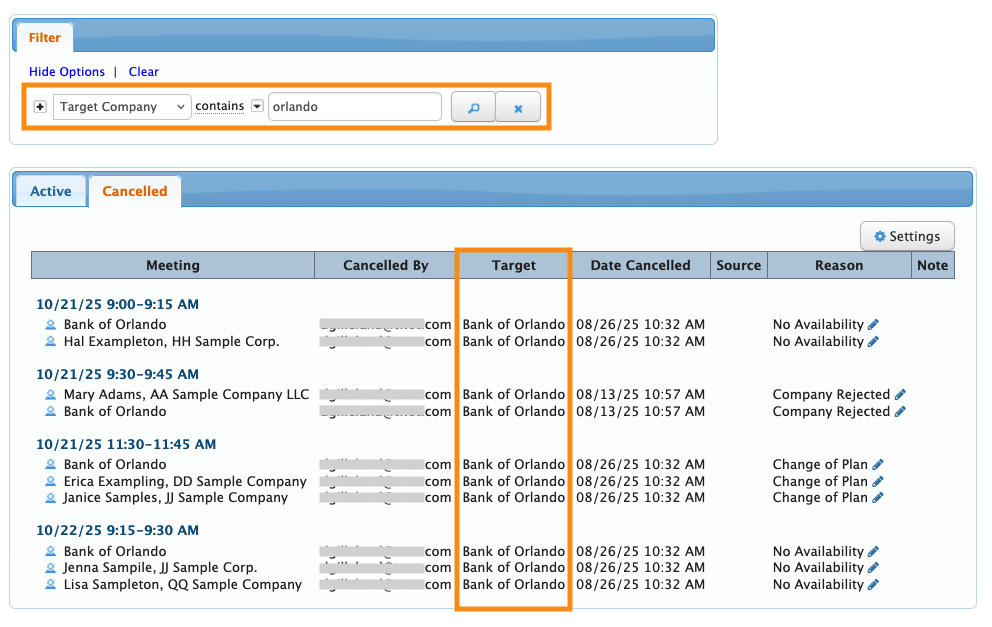Open the contains operator dropdown arrow
Screen dimensions: 992x627
coord(257,106)
